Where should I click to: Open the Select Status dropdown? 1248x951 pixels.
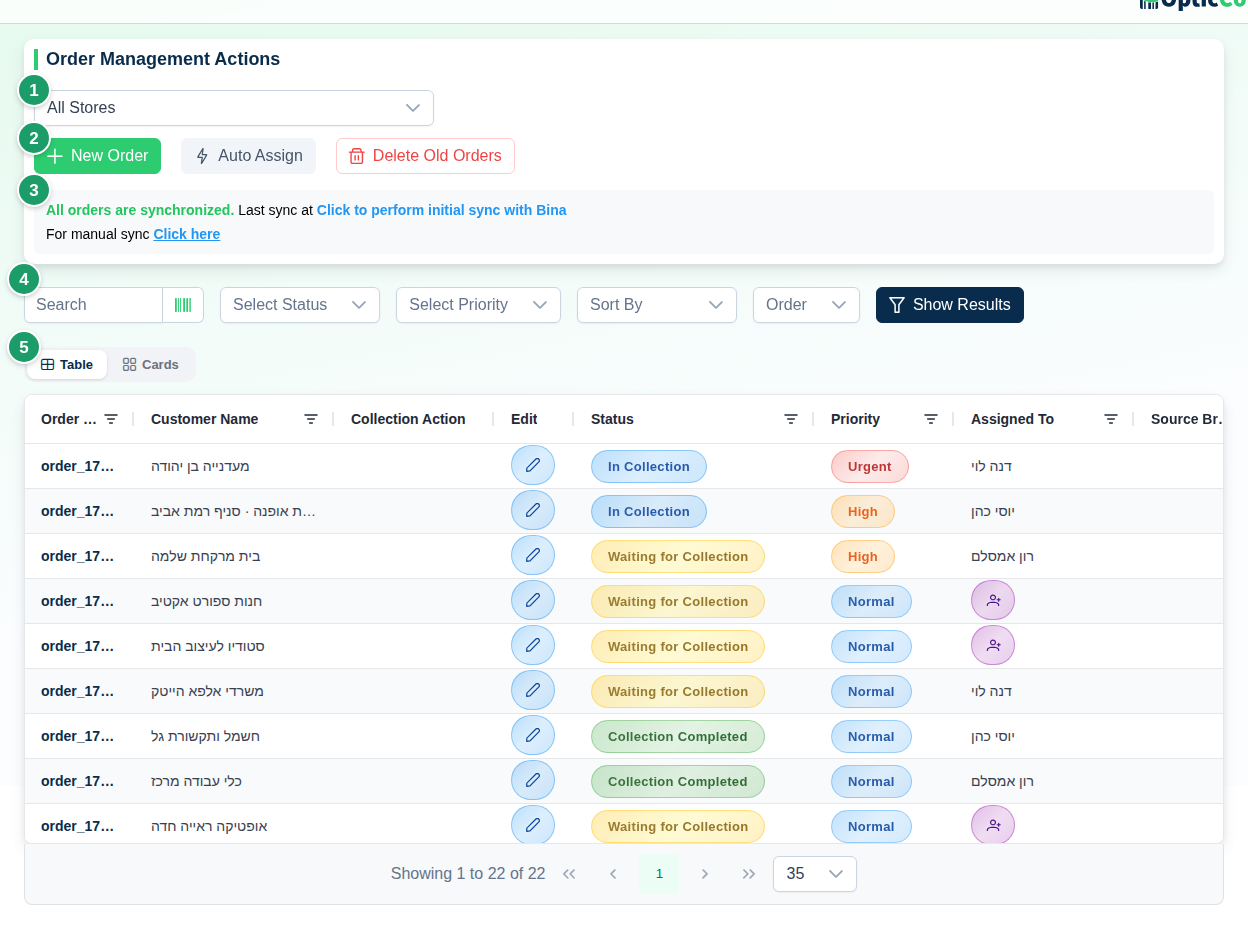click(x=300, y=305)
